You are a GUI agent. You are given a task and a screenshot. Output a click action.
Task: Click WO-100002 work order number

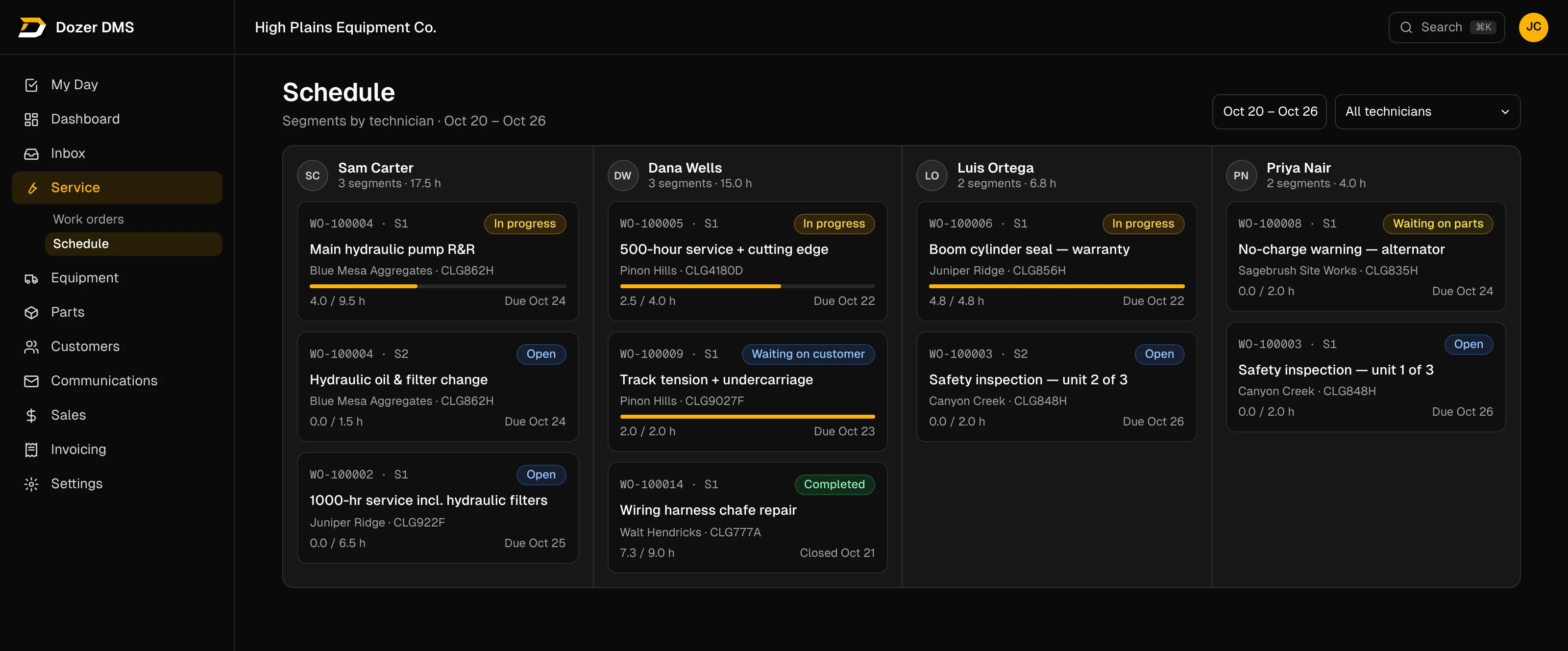pos(342,475)
